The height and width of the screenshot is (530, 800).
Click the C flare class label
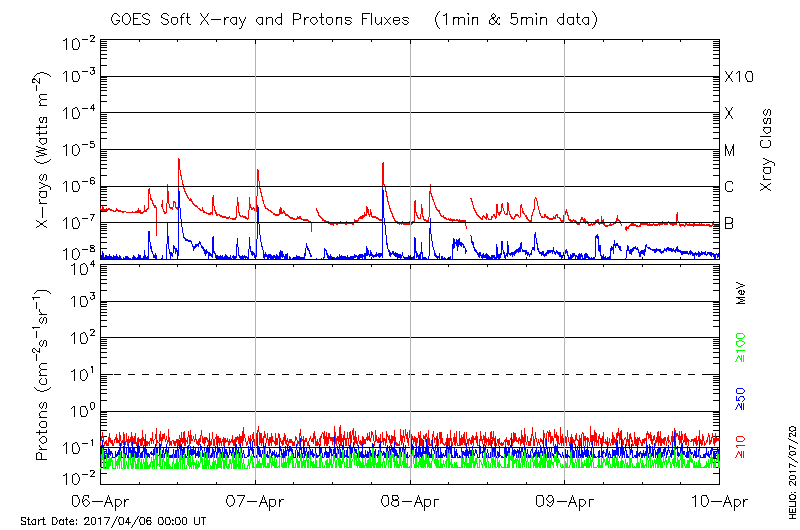click(730, 187)
